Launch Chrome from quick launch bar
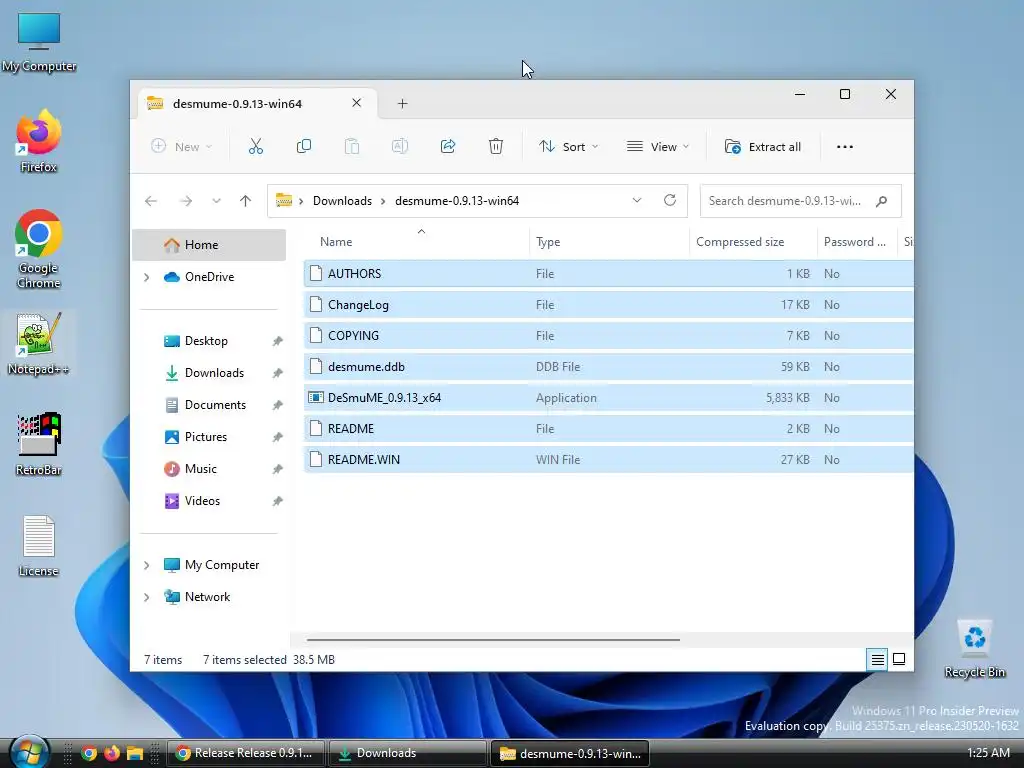This screenshot has width=1024, height=768. [89, 753]
